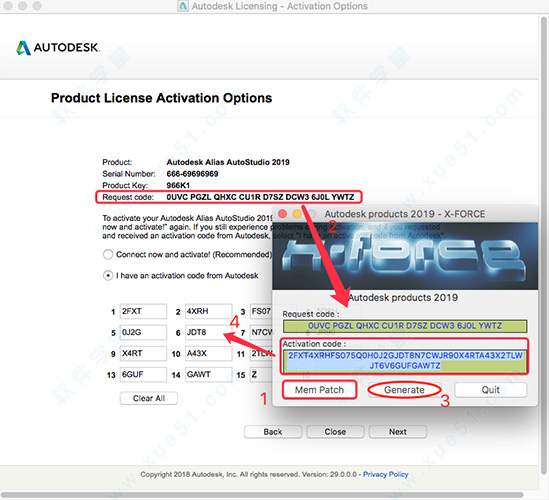The image size is (549, 500).
Task: Click the 'Autodesk products 2019' label in X-FORCE
Action: pyautogui.click(x=403, y=298)
